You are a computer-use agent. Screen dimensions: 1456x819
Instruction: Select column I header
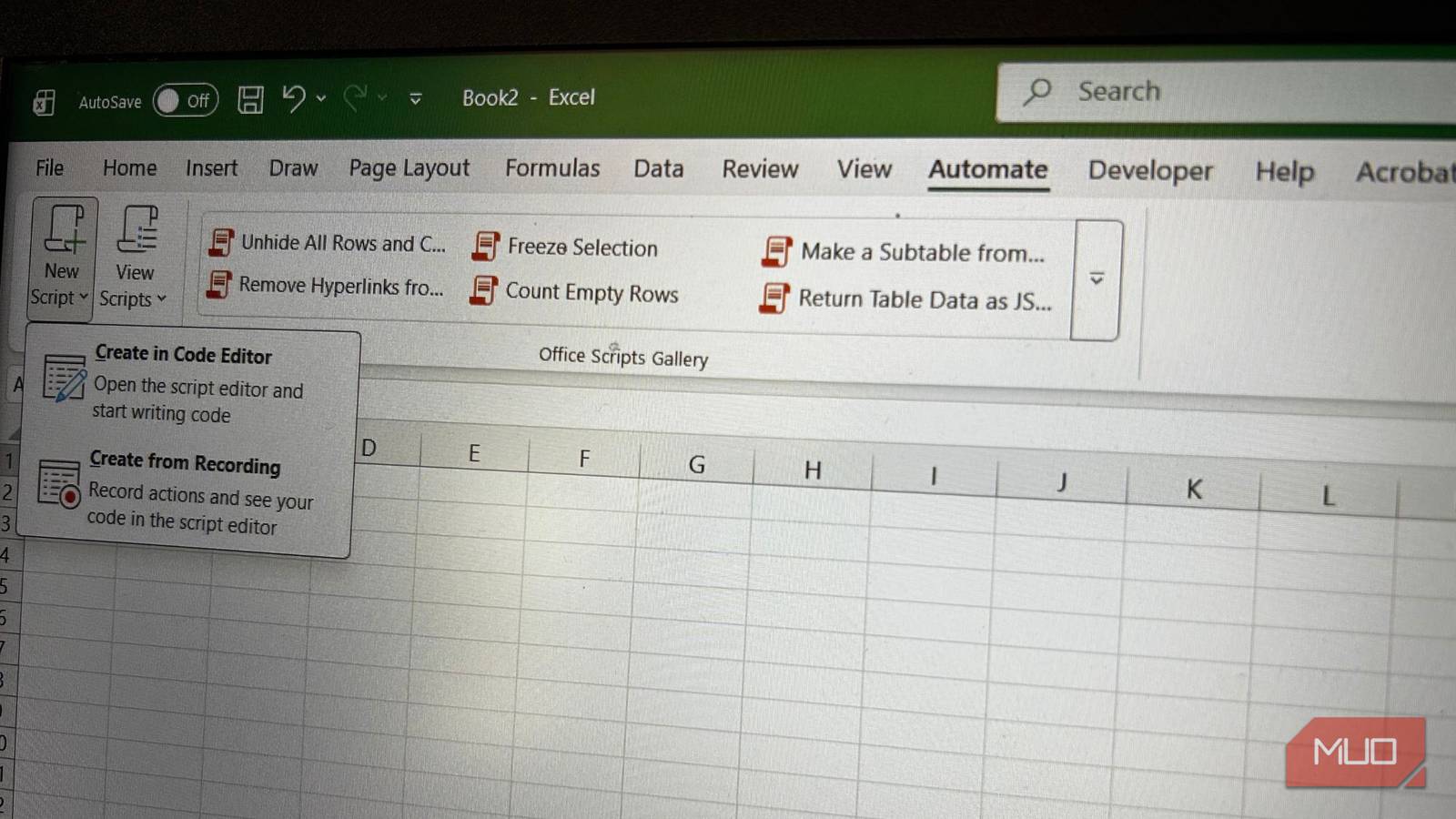click(934, 476)
